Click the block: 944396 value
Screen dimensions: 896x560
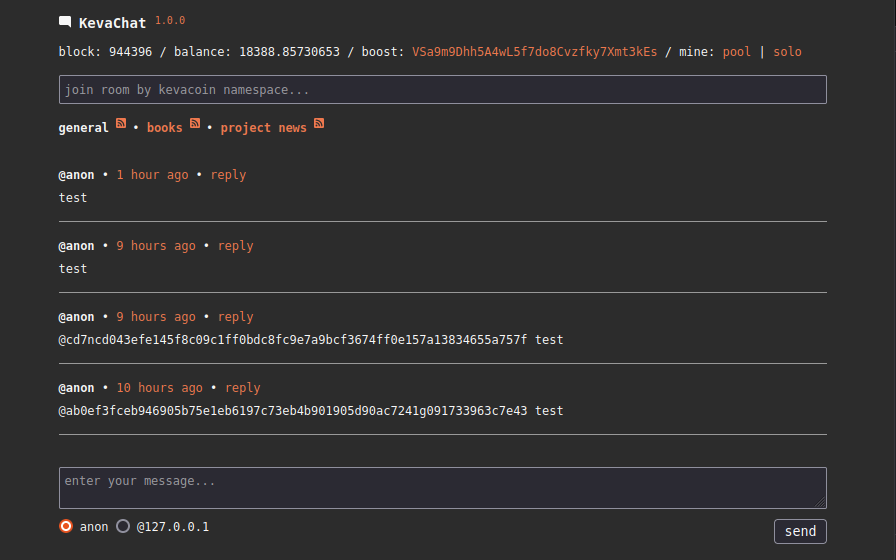[x=105, y=52]
